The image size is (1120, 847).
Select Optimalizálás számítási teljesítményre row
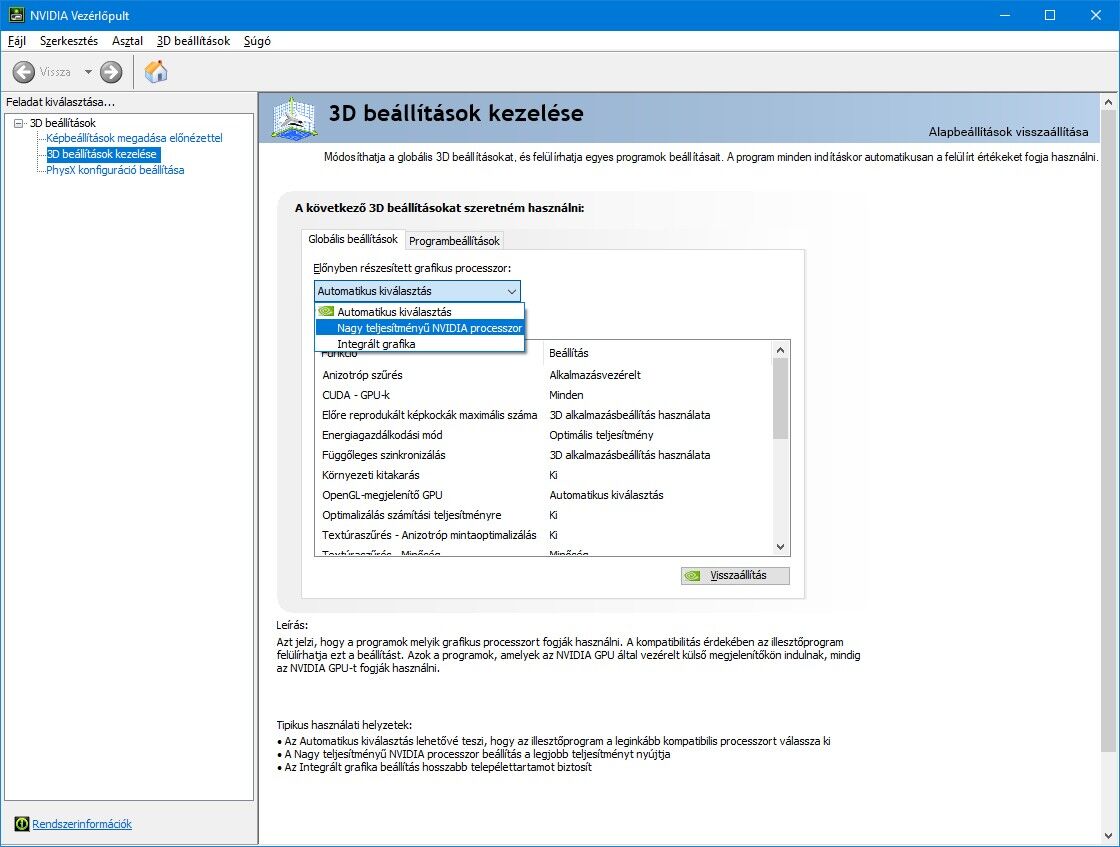coord(543,515)
